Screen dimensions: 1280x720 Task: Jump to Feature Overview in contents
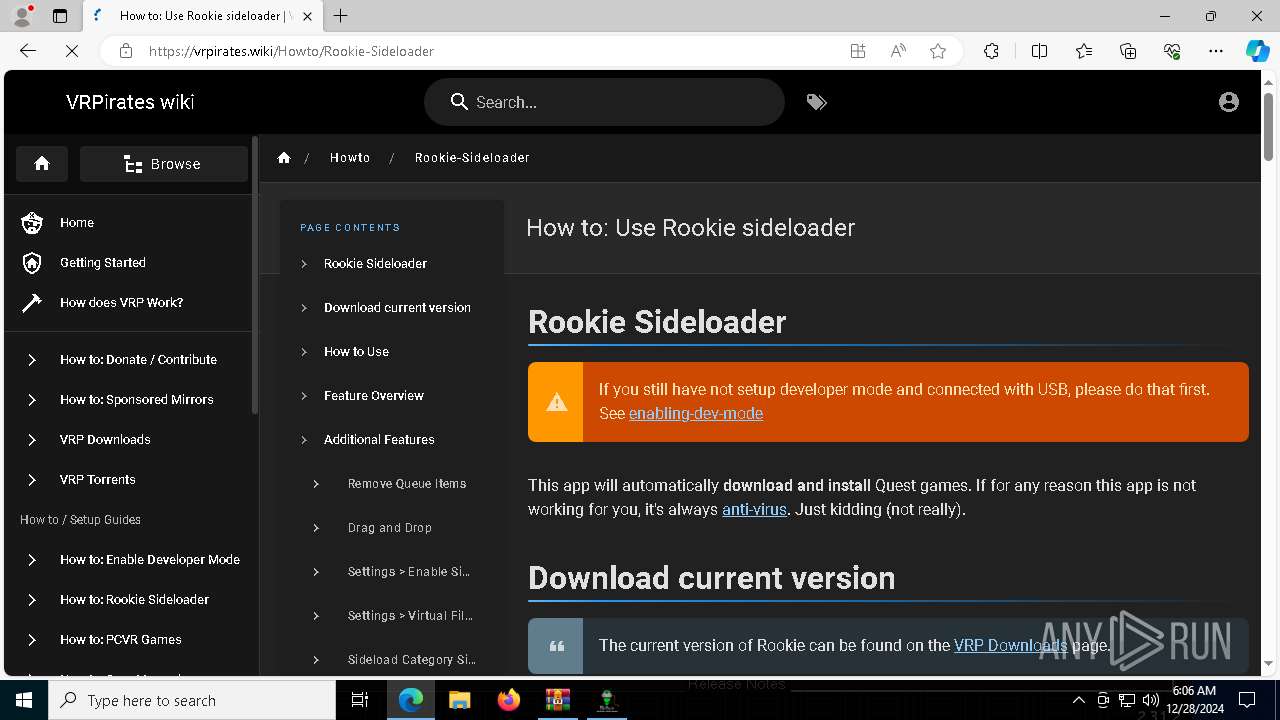[x=374, y=396]
